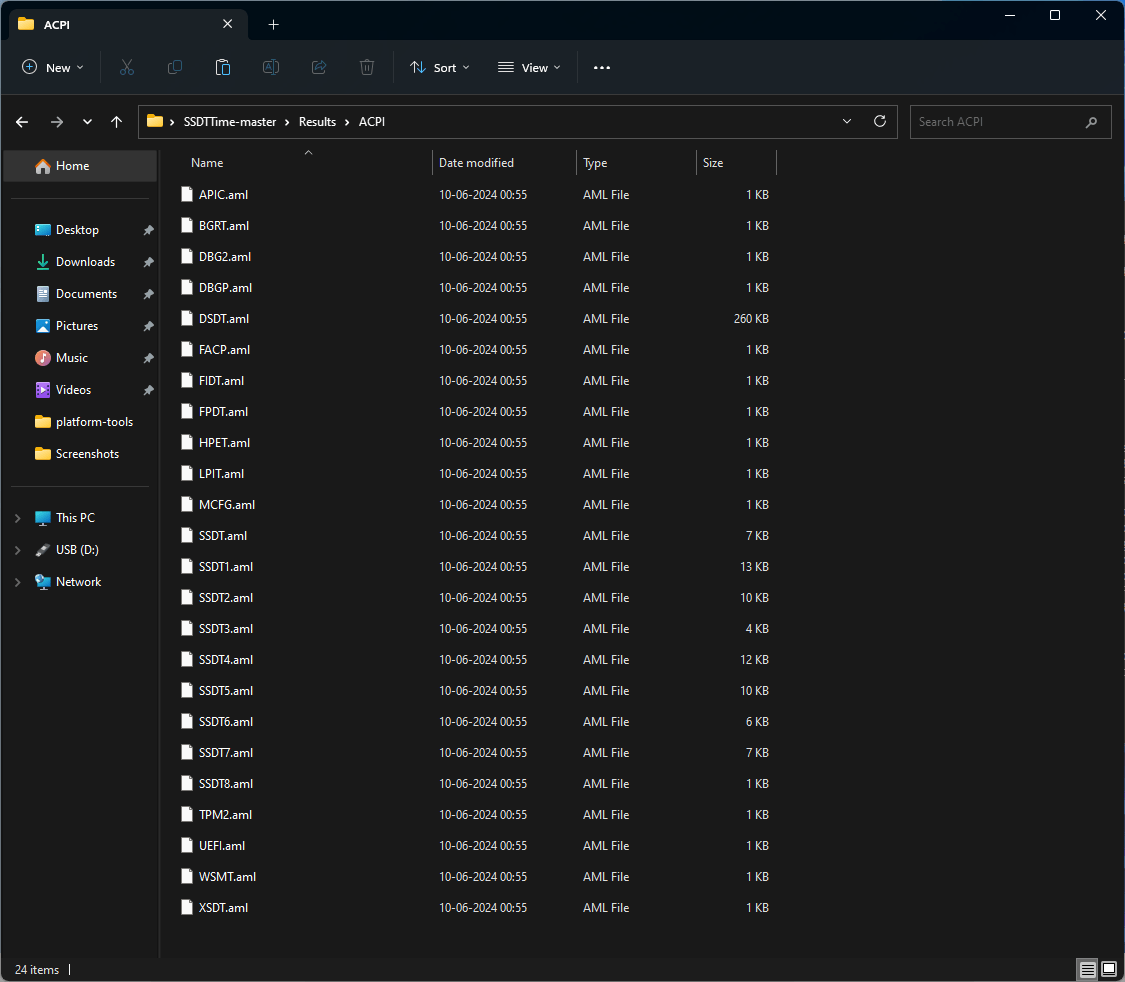Switch to the Results breadcrumb folder
The image size is (1125, 982).
tap(317, 121)
